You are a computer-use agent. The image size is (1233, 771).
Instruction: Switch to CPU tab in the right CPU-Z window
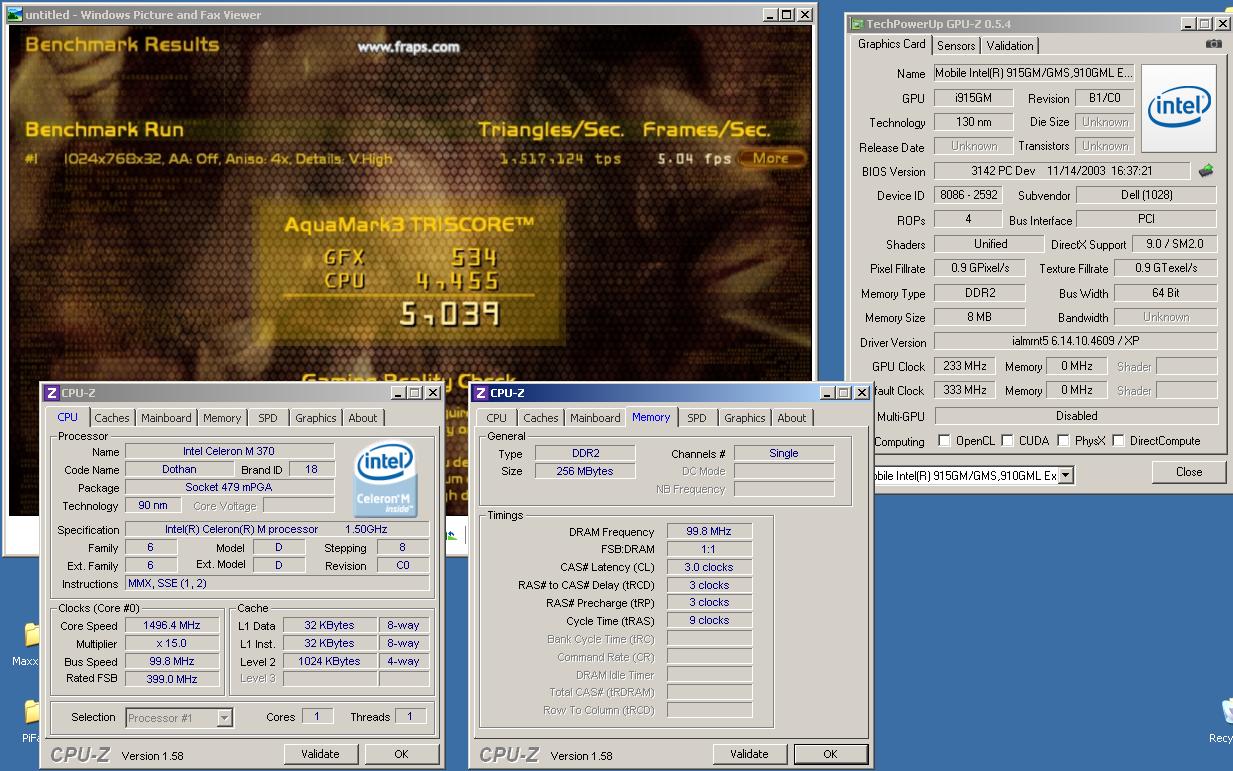[497, 418]
